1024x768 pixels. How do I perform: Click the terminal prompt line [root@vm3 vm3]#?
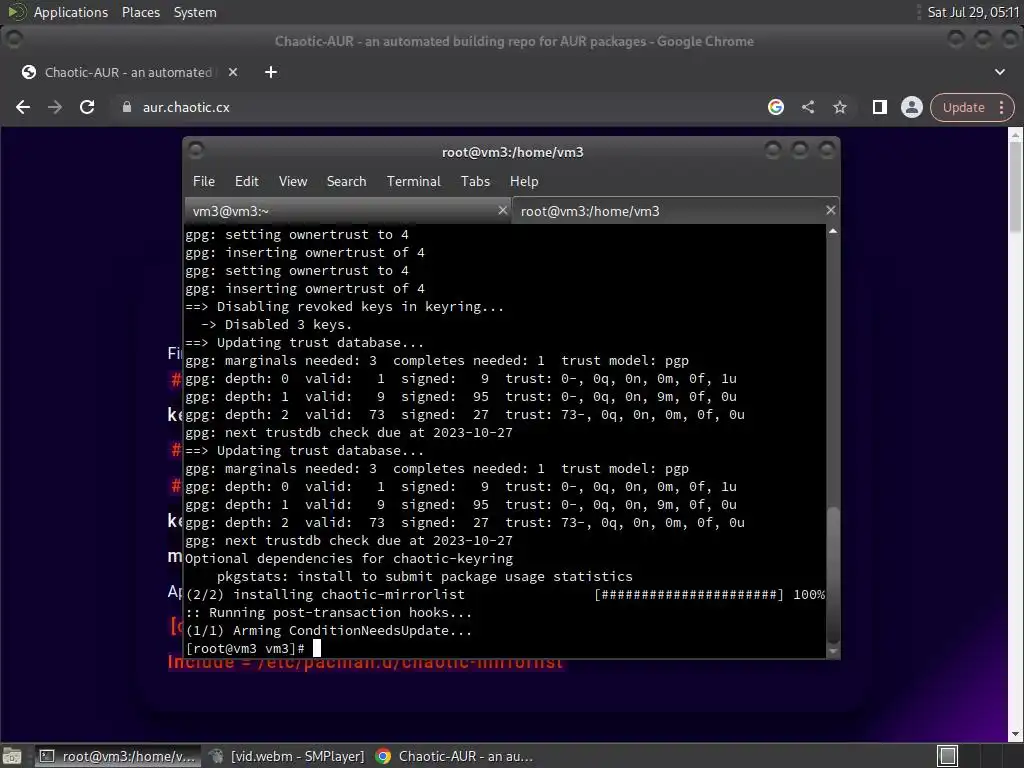tap(245, 648)
